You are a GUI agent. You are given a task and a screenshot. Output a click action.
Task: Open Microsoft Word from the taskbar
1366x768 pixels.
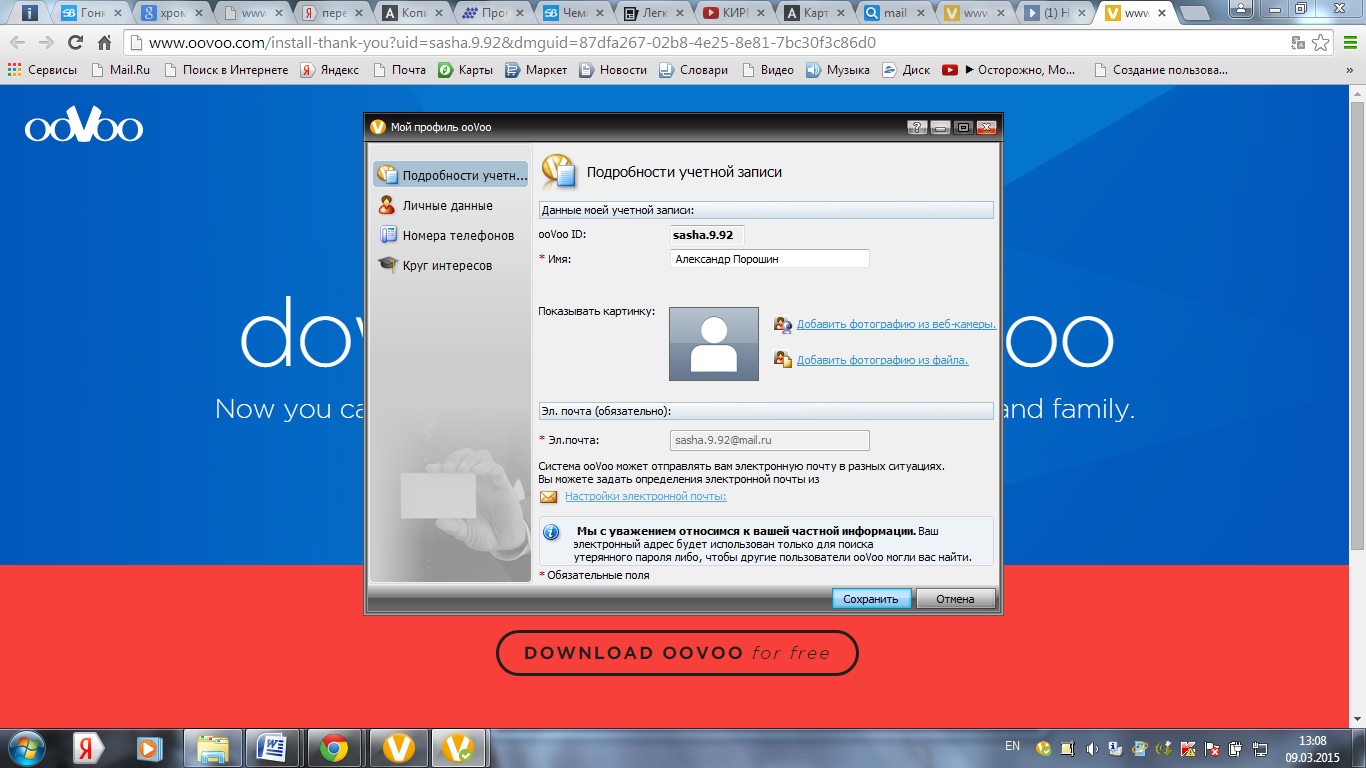pyautogui.click(x=272, y=748)
